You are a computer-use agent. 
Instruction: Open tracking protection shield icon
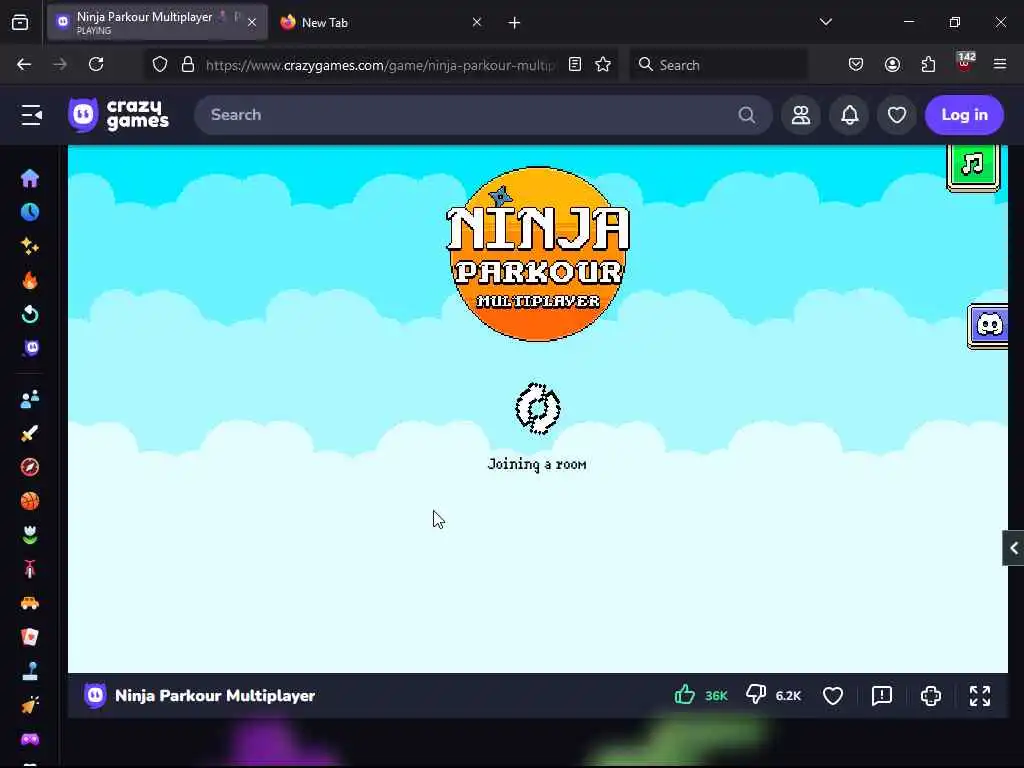(160, 65)
